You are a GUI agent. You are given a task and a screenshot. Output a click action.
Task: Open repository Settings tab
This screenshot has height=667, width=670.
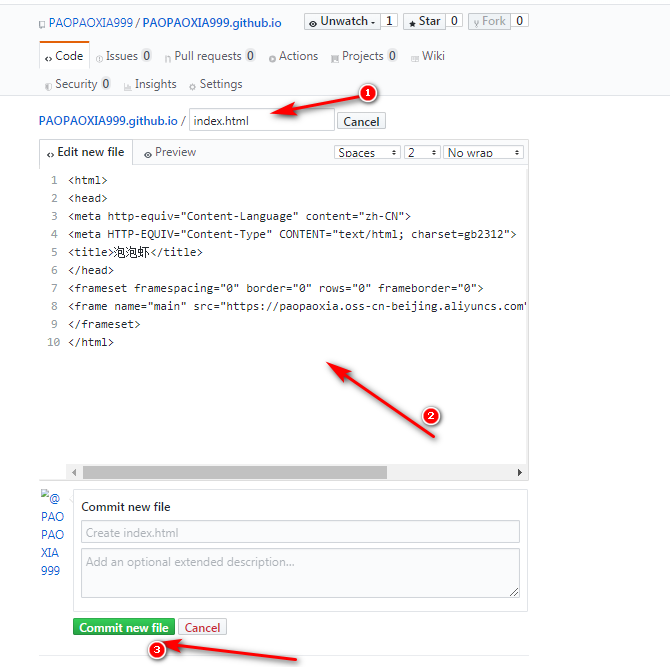tap(216, 84)
